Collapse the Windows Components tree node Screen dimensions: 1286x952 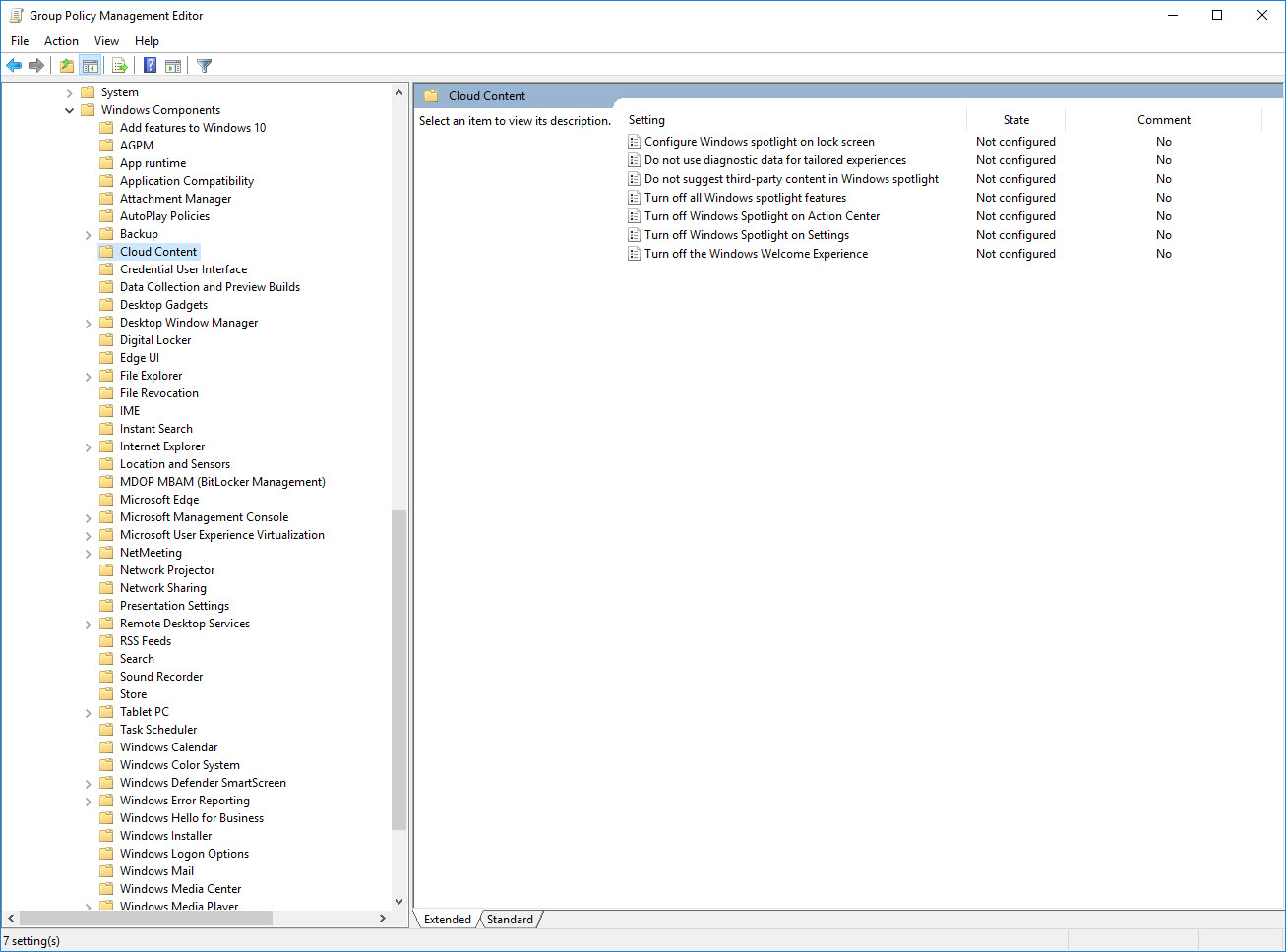pos(70,110)
